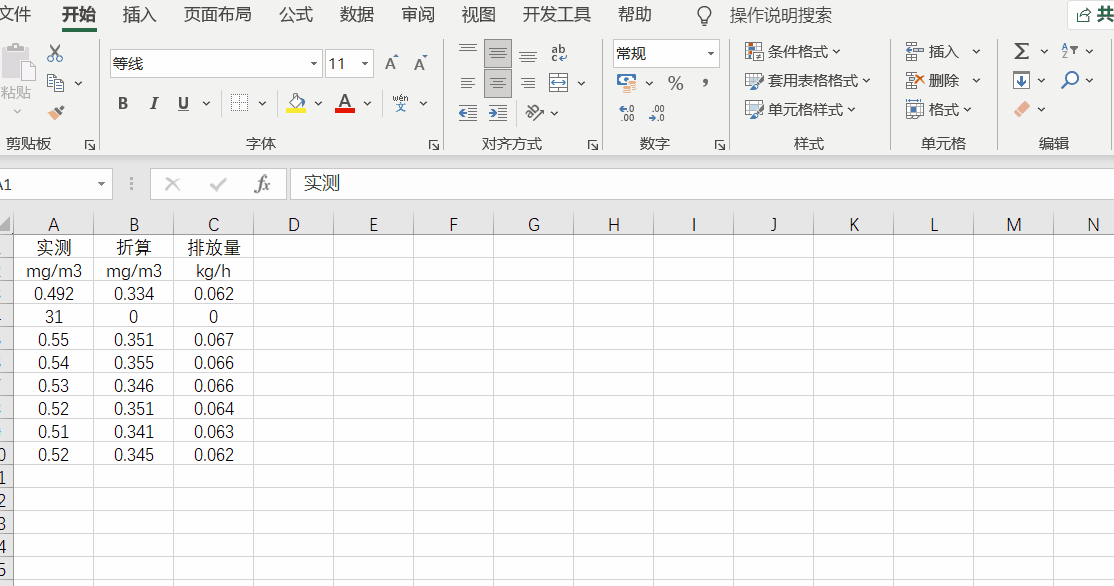Click the Fill down icon
The width and height of the screenshot is (1114, 586).
tap(1022, 80)
